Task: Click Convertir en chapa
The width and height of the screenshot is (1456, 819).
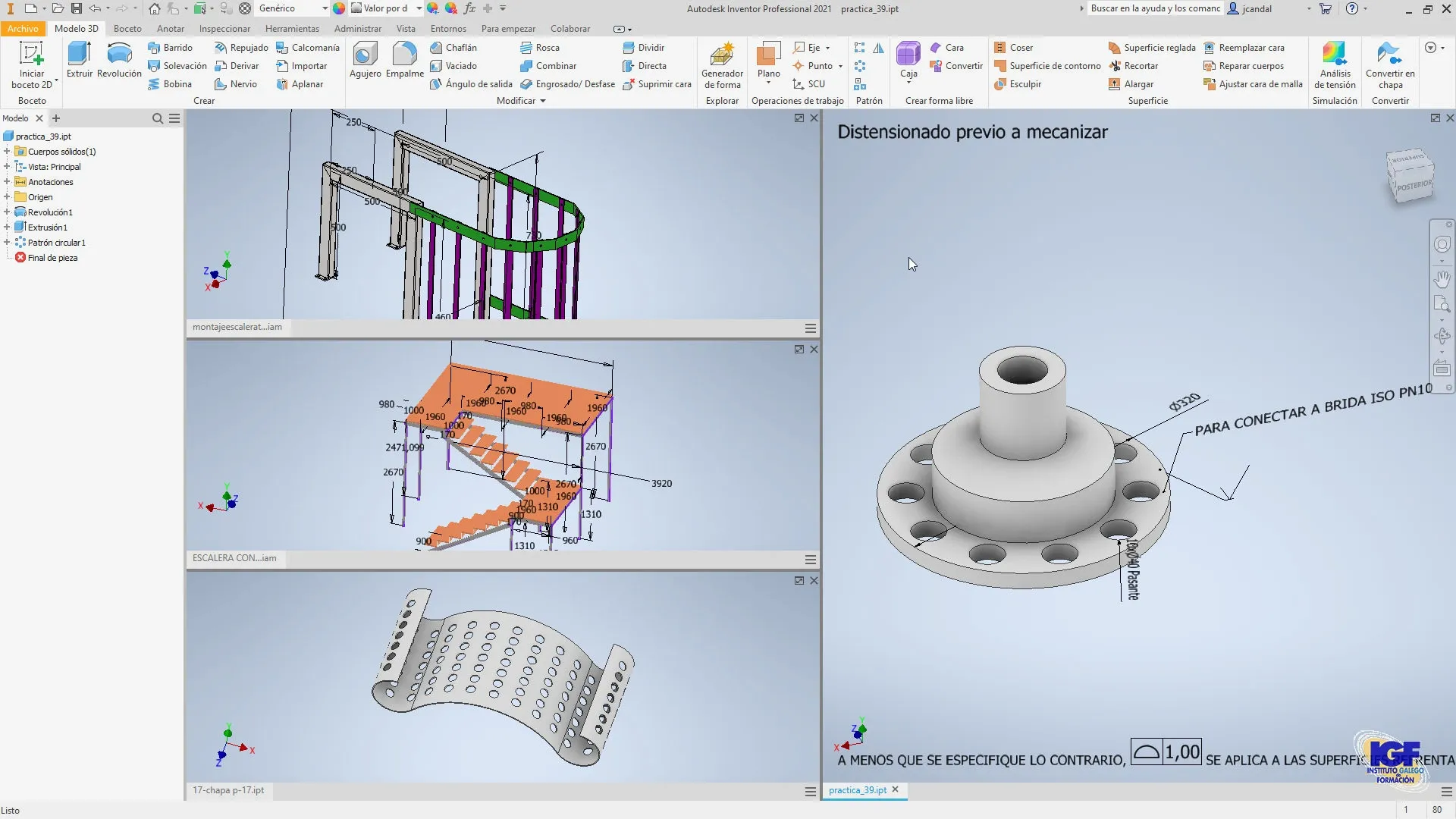Action: tap(1390, 66)
